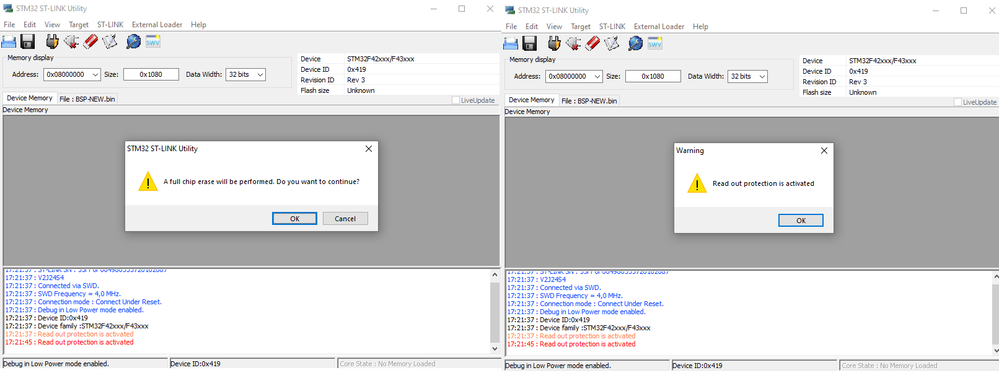
Task: Open Data Width dropdown in right window
Action: pyautogui.click(x=762, y=76)
